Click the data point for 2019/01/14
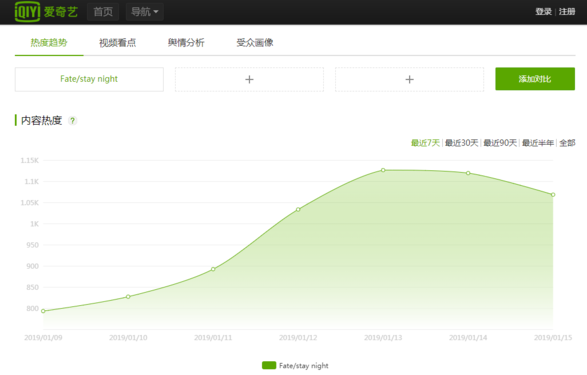The width and height of the screenshot is (587, 375). click(x=468, y=173)
